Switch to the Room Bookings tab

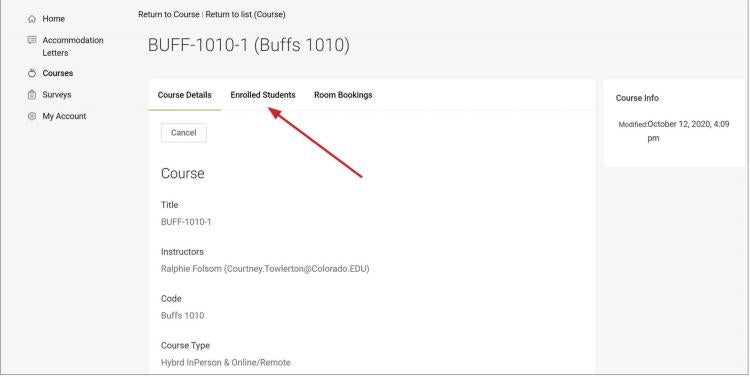click(x=343, y=95)
